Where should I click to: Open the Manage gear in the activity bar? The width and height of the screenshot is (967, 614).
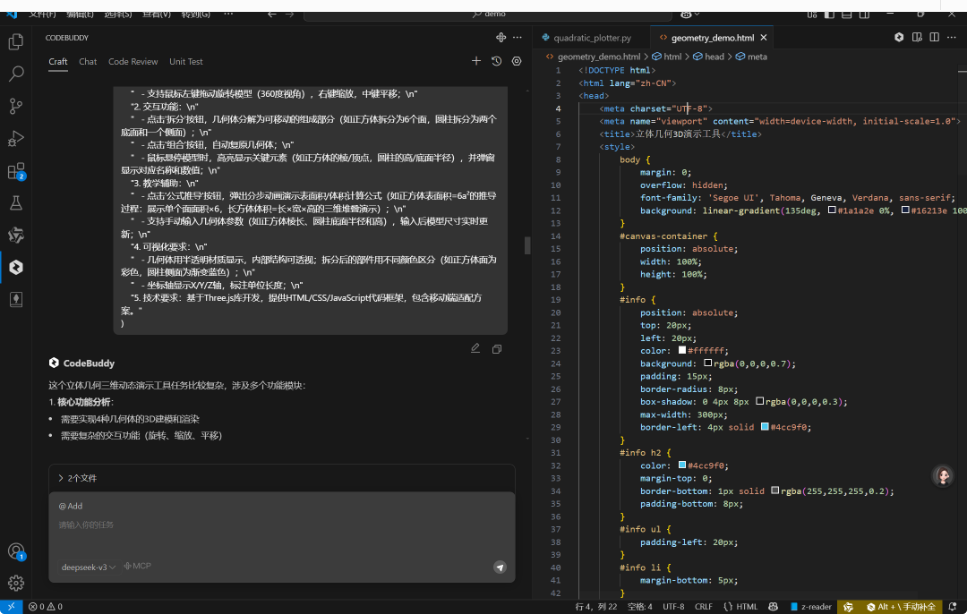(16, 583)
